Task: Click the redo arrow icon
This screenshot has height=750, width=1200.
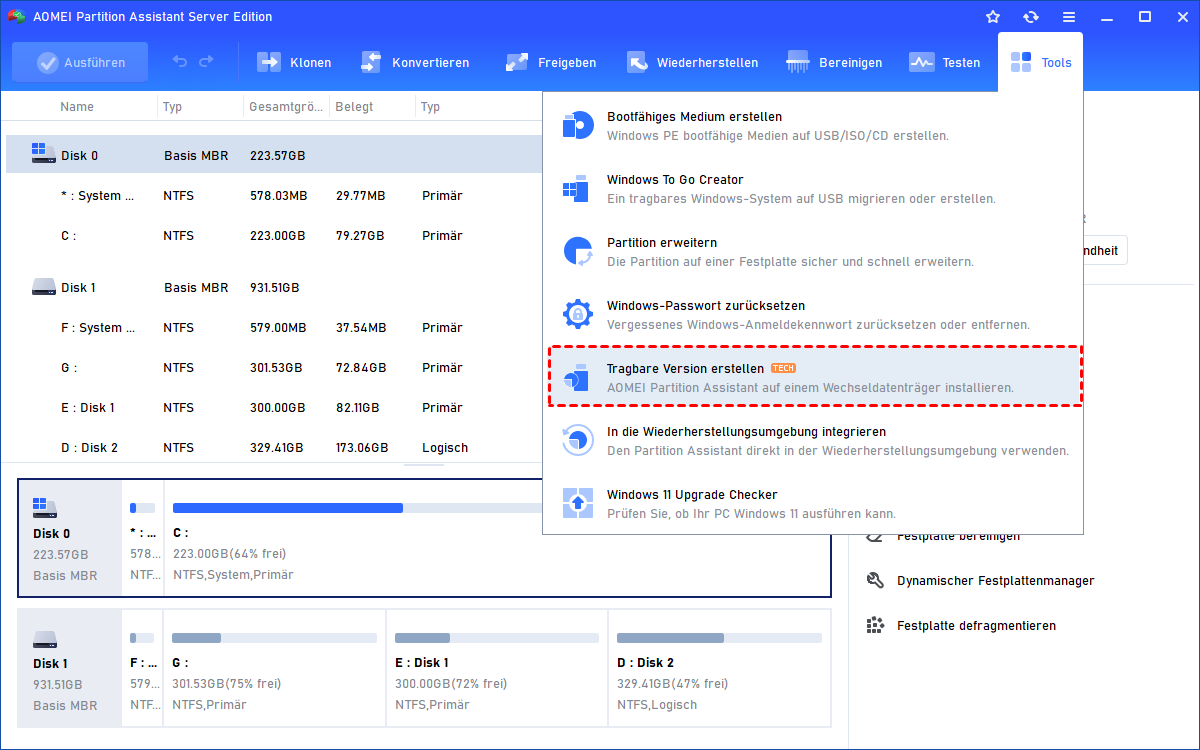Action: click(x=206, y=62)
